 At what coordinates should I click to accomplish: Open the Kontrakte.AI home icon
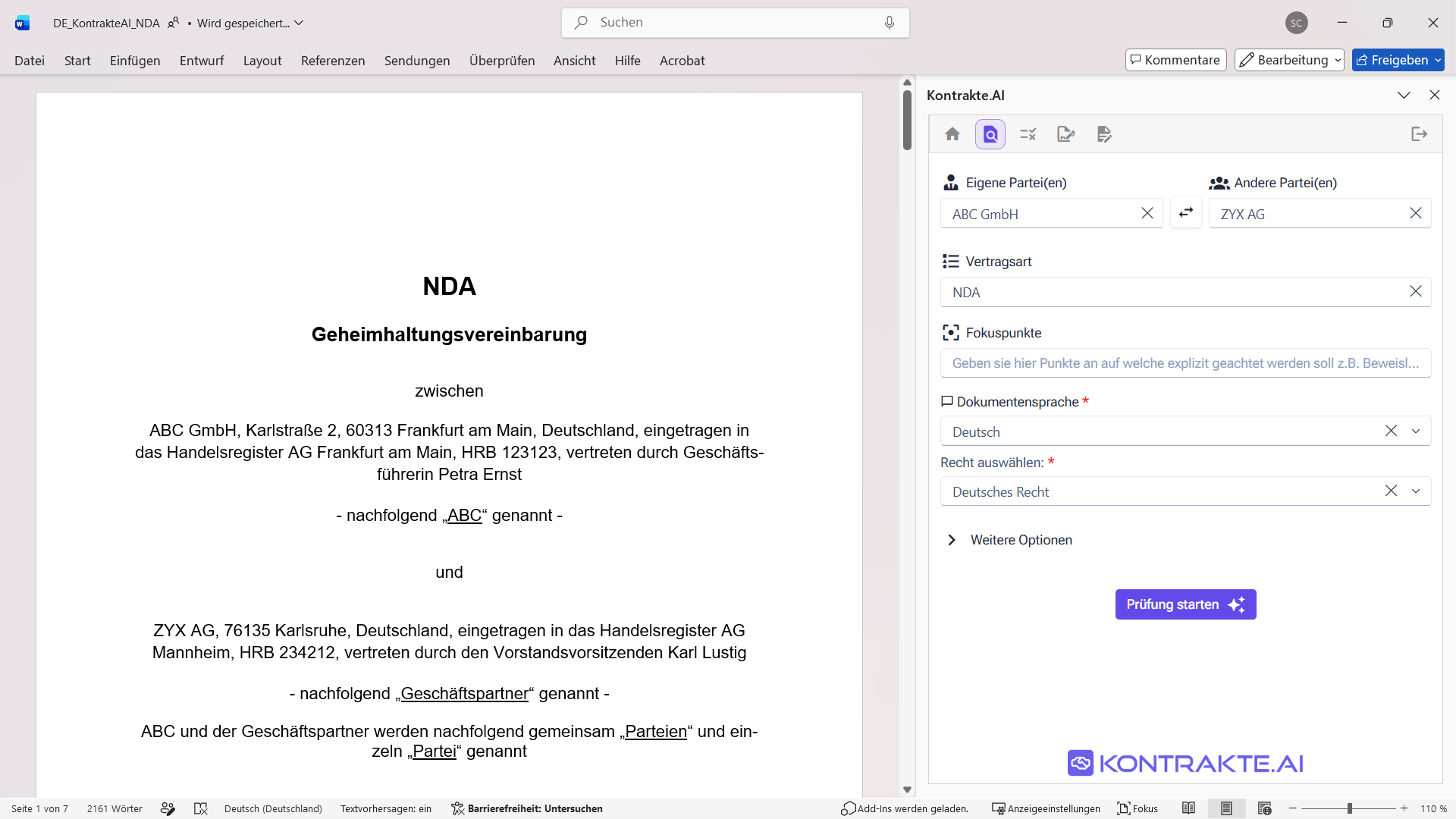pos(952,134)
